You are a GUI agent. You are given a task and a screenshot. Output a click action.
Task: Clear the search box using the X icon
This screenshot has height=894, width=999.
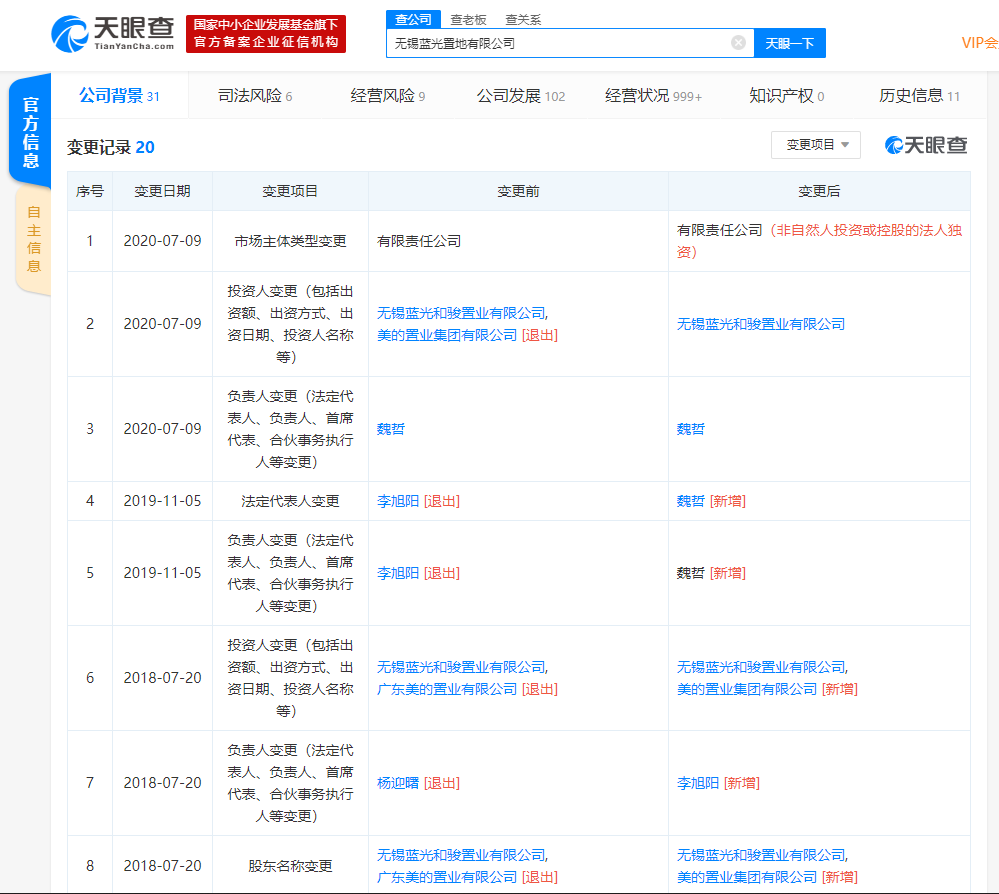tap(738, 43)
